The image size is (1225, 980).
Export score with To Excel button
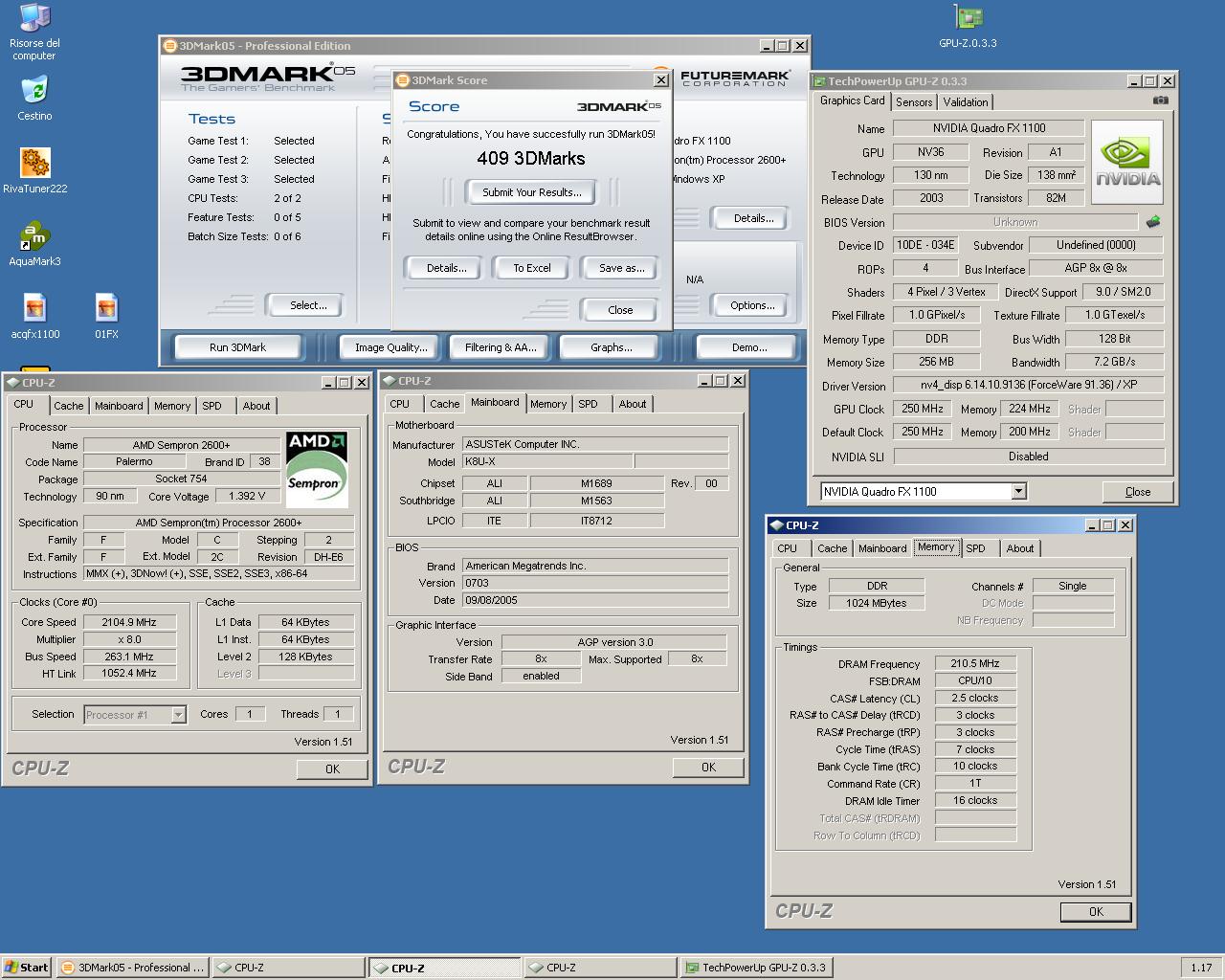(532, 268)
